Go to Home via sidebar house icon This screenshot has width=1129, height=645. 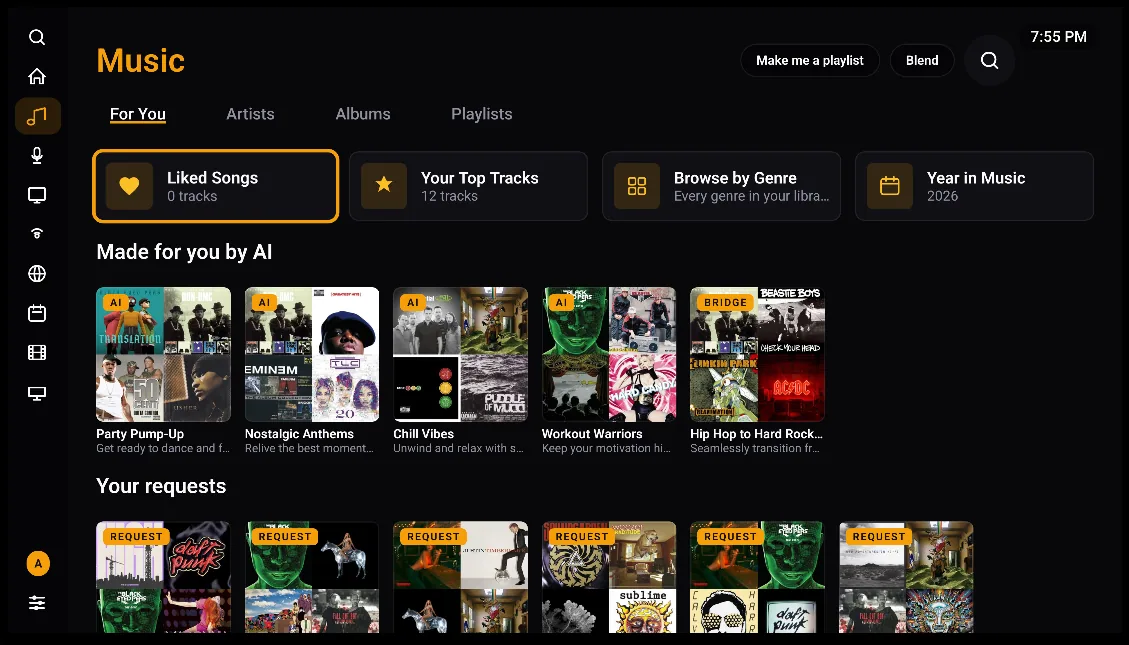[x=37, y=76]
